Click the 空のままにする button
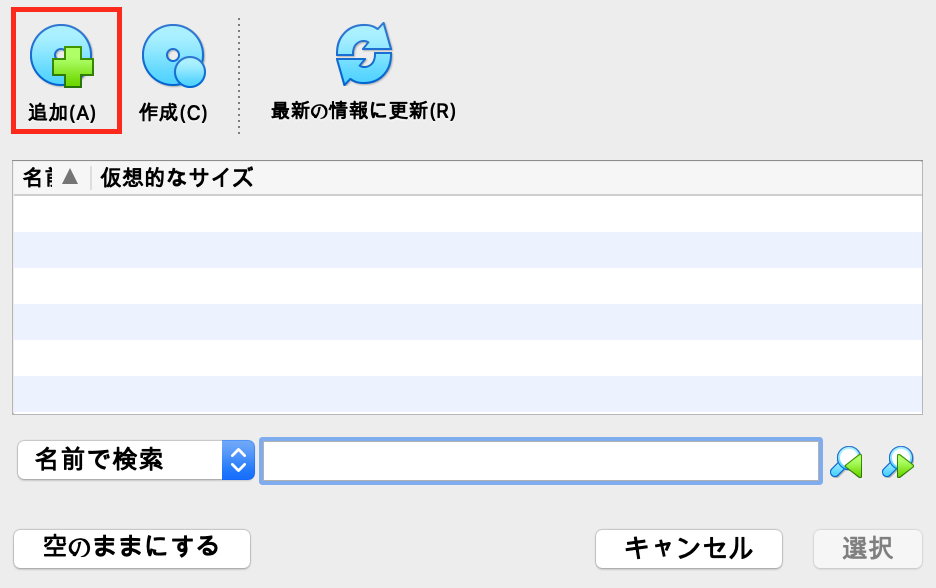 (132, 548)
